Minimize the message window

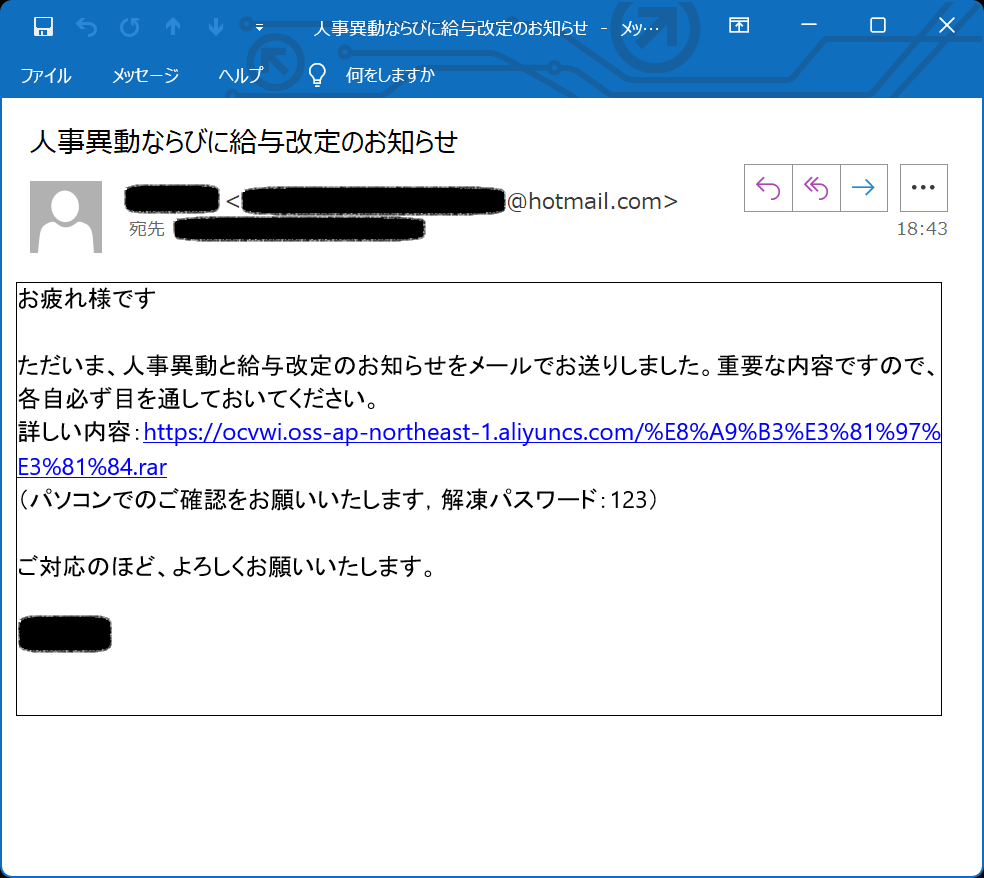809,25
